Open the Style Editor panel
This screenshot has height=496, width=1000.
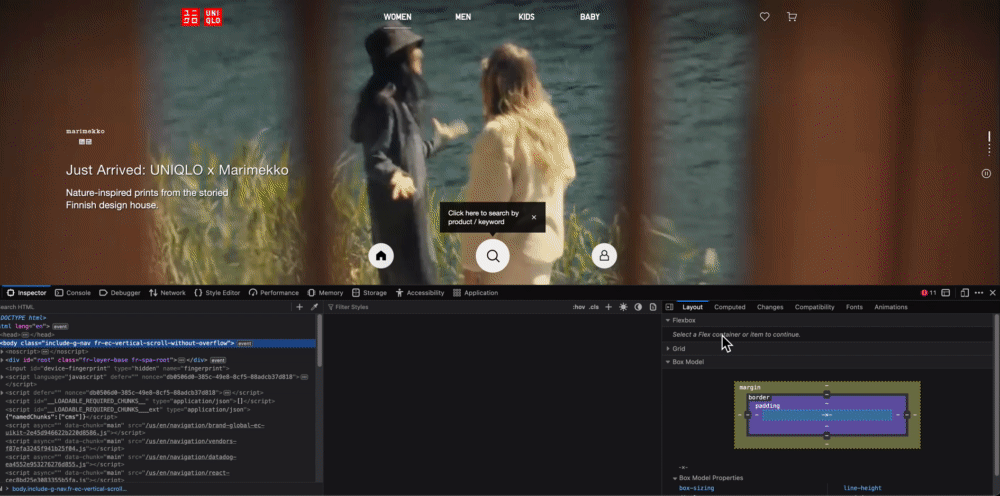217,293
